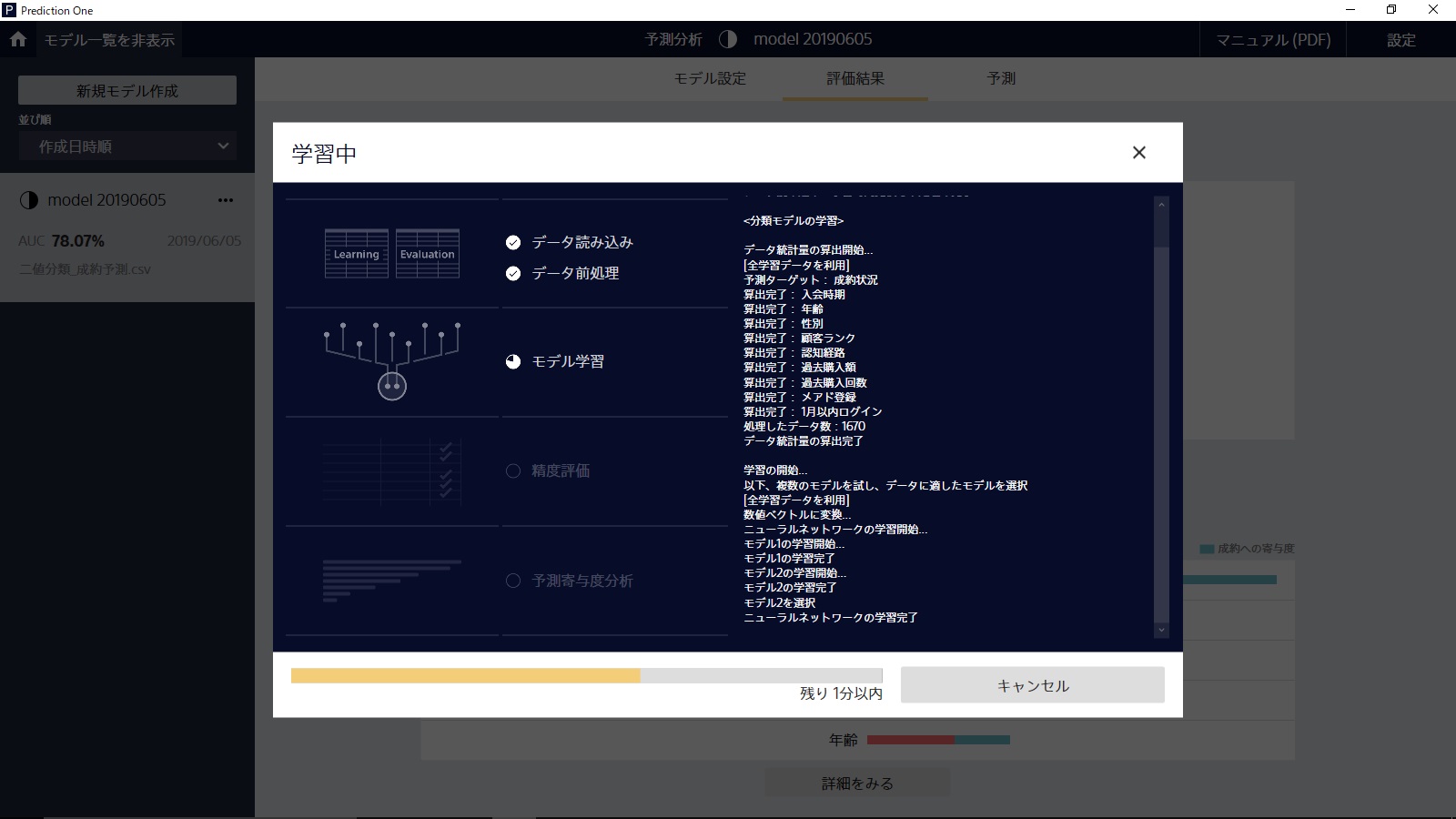Click the Learning/Evaluation table icon
1456x819 pixels.
[x=392, y=254]
